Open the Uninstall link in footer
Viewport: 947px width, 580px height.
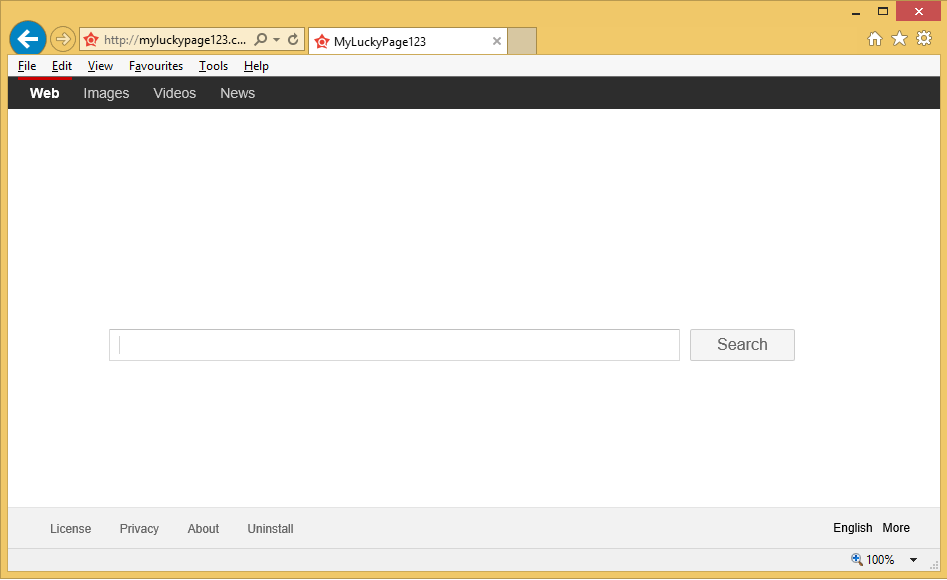(x=270, y=529)
